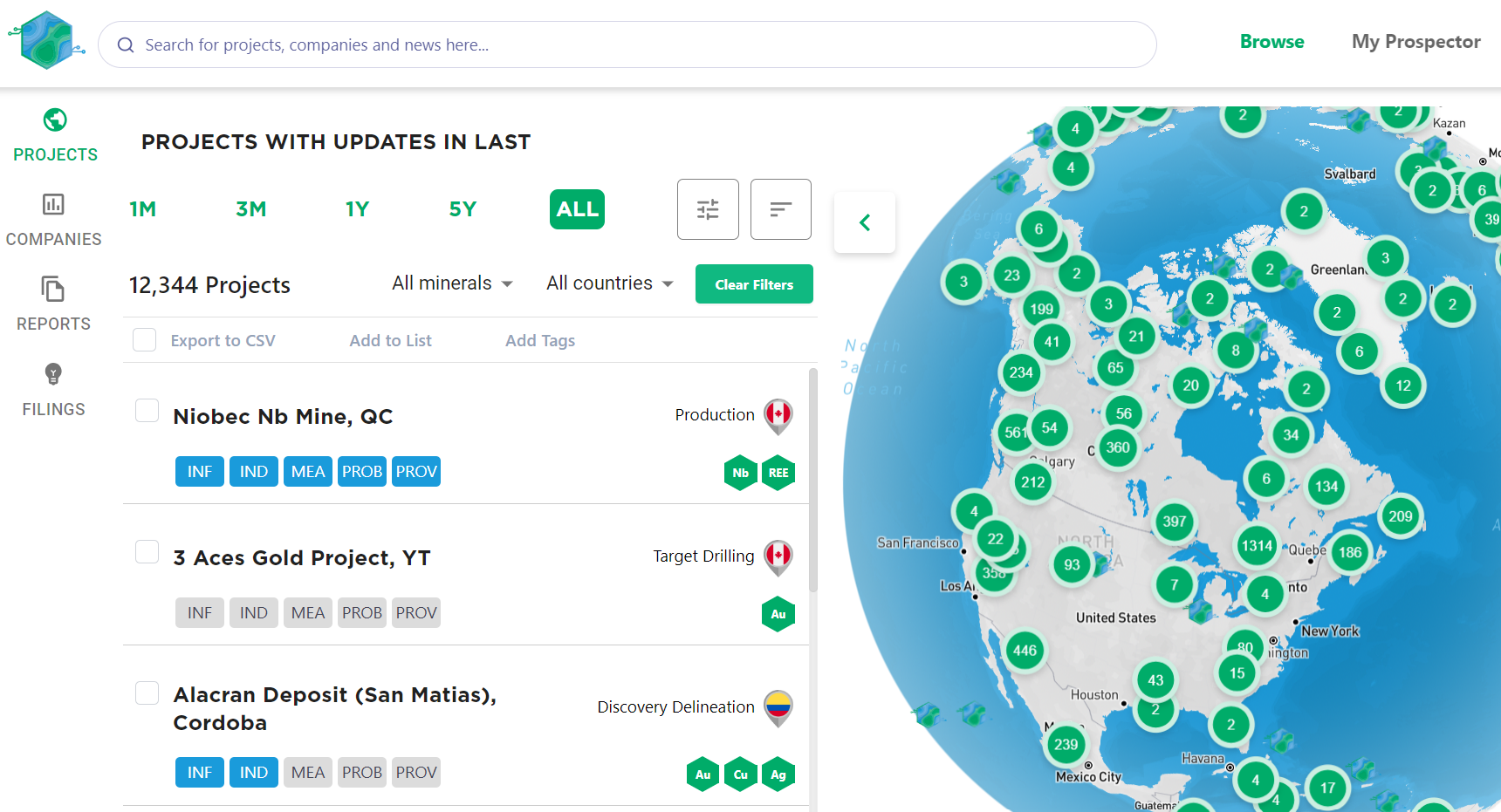The height and width of the screenshot is (812, 1501).
Task: Select the Niobec Nb Mine checkbox
Action: tap(147, 411)
